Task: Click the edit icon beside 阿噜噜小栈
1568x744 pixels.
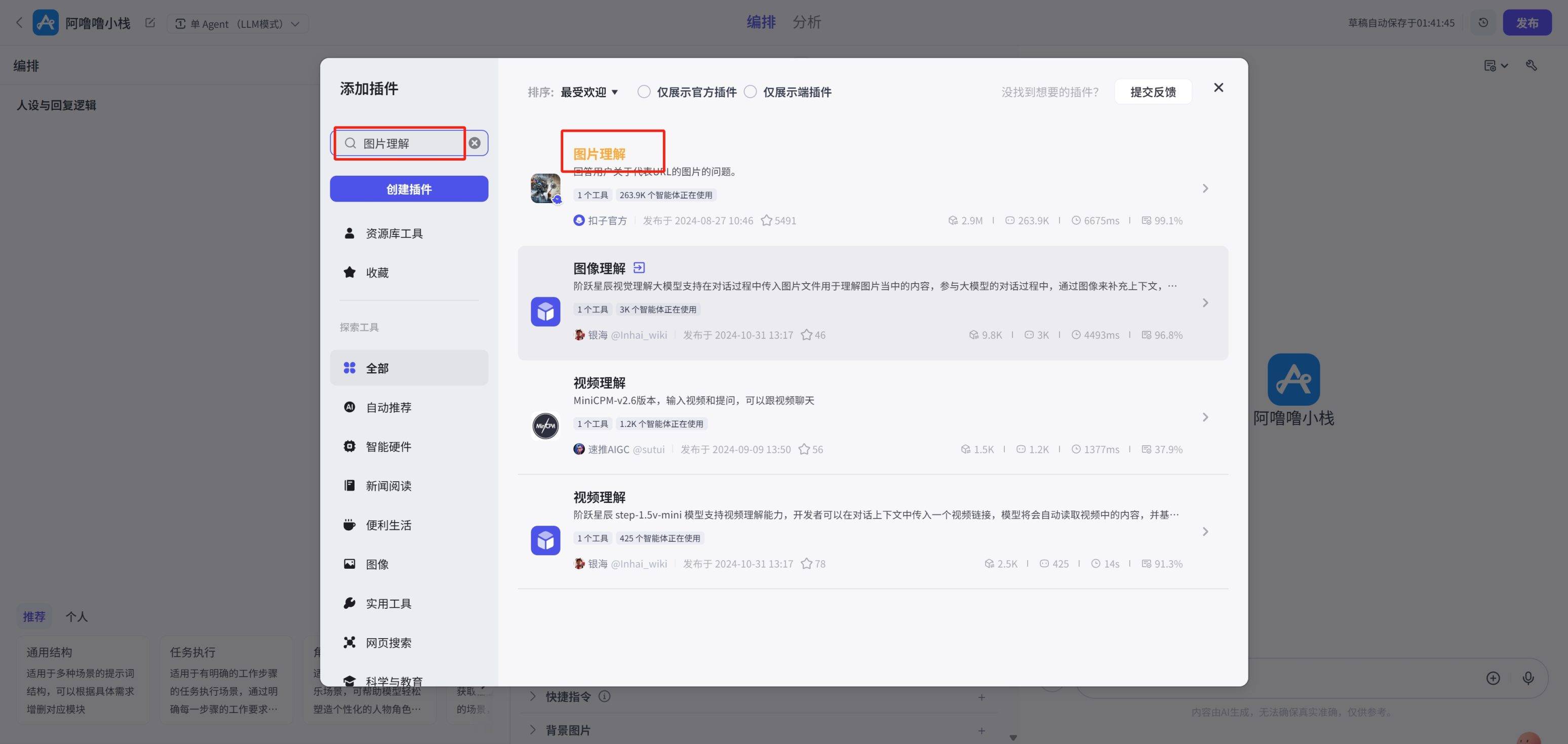Action: click(150, 23)
